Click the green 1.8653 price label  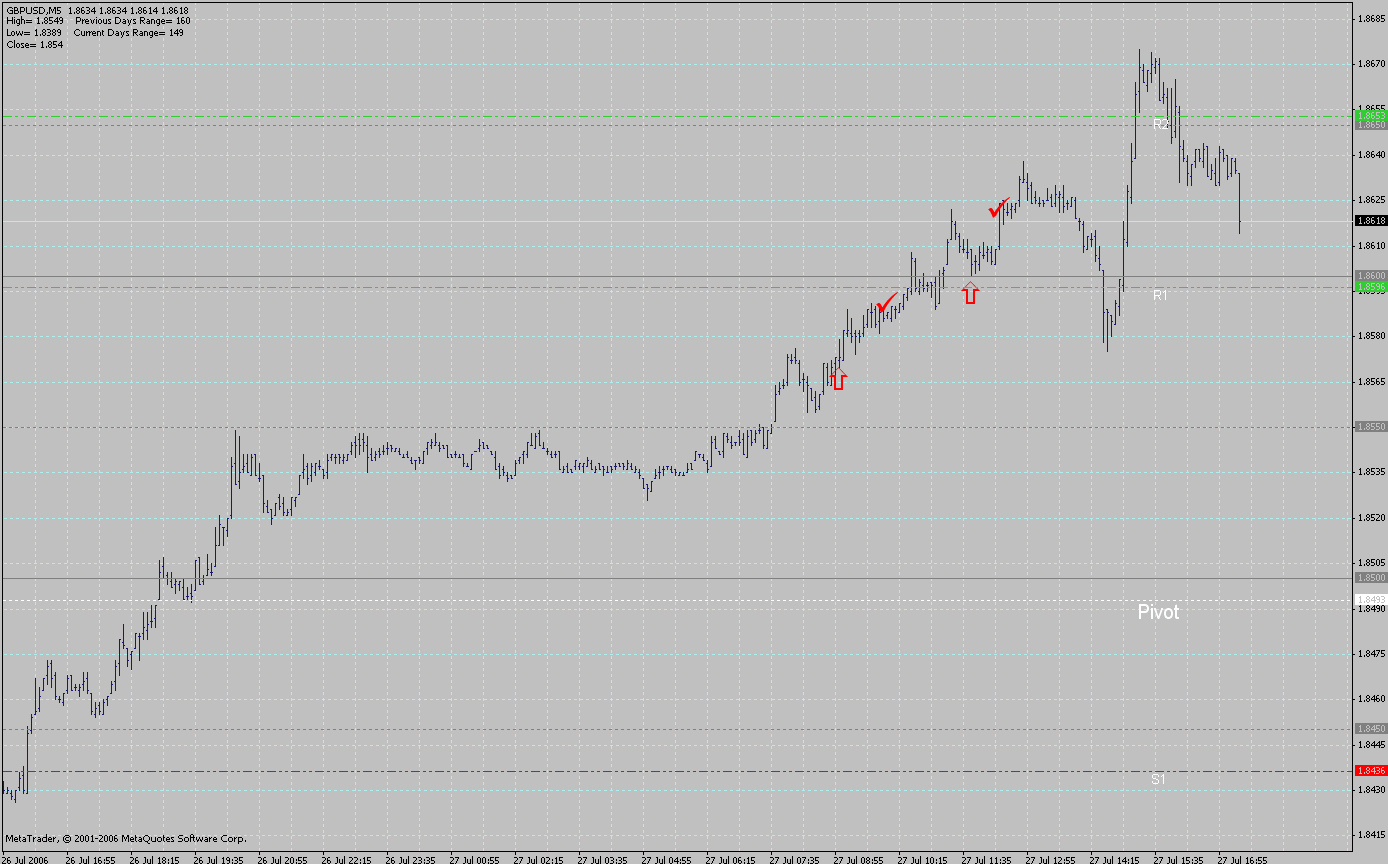(x=1371, y=116)
